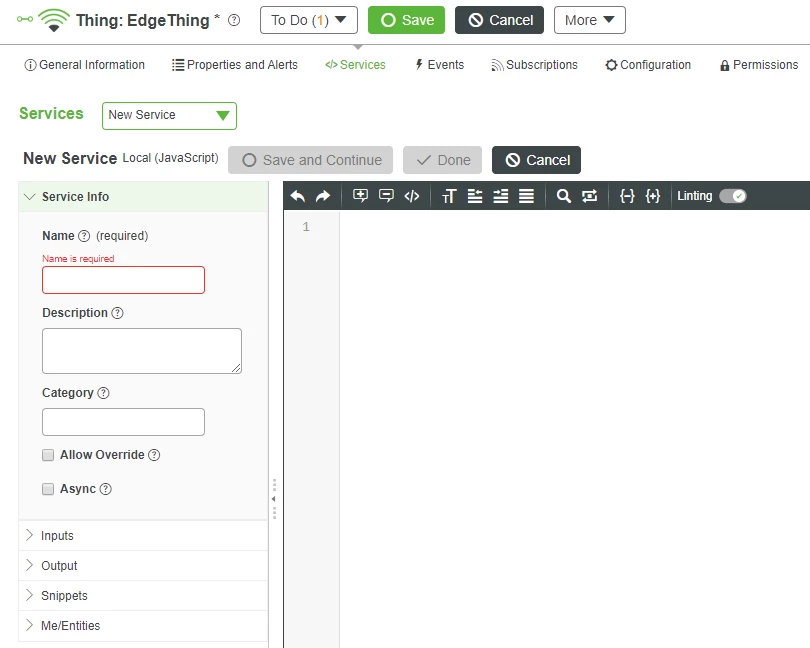Open the More dropdown menu
Viewport: 810px width, 648px height.
[589, 20]
